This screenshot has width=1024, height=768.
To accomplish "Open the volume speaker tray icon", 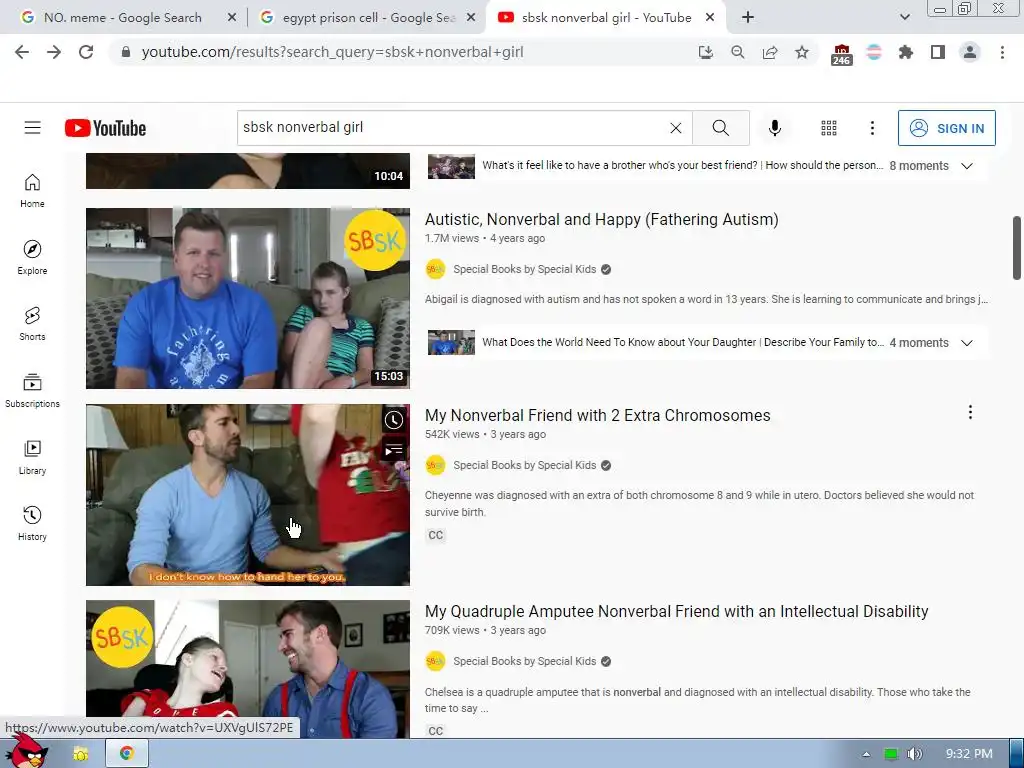I will (x=915, y=754).
